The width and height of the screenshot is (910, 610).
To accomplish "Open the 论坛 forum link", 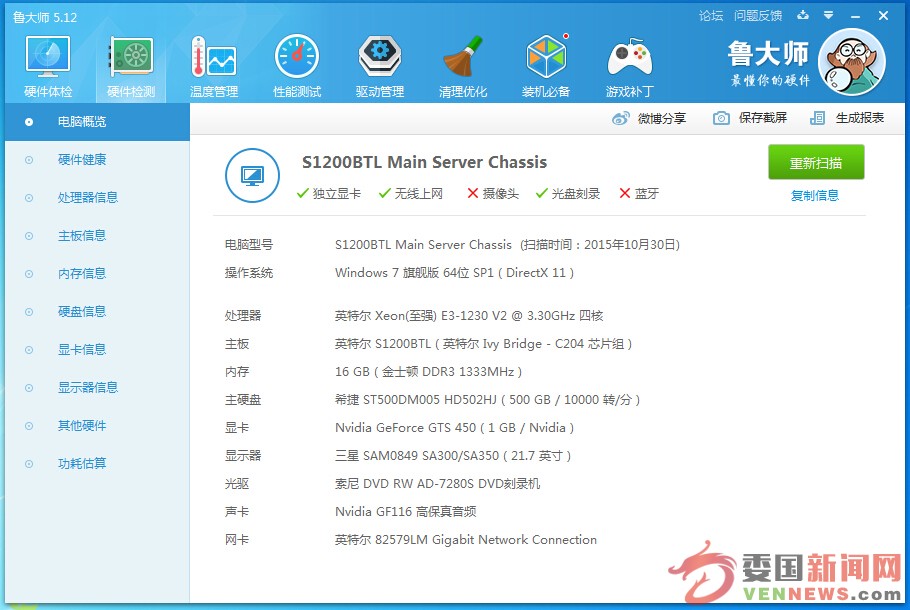I will point(711,16).
